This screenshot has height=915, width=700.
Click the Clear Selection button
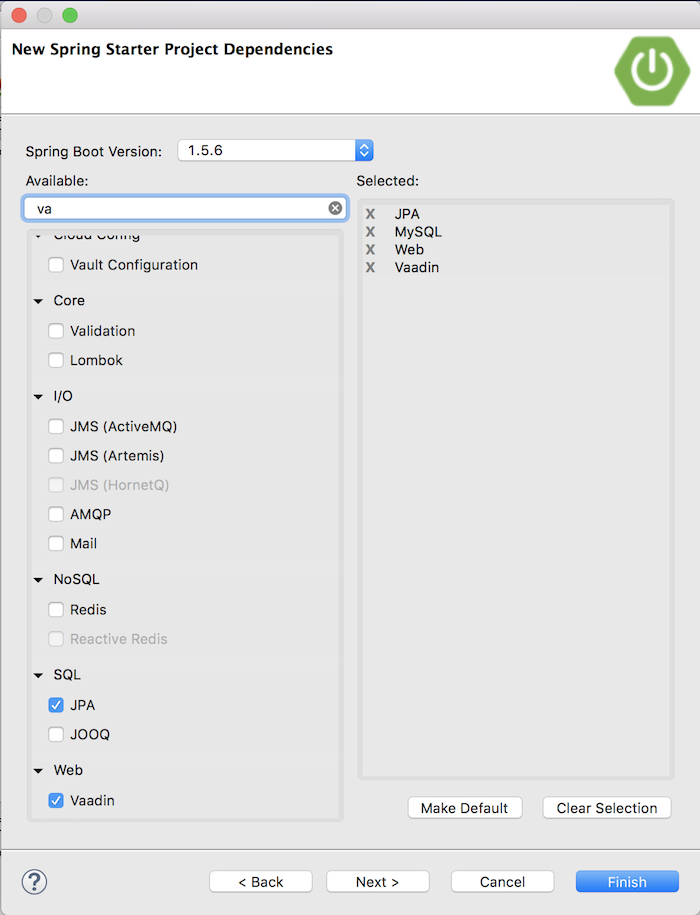coord(607,808)
